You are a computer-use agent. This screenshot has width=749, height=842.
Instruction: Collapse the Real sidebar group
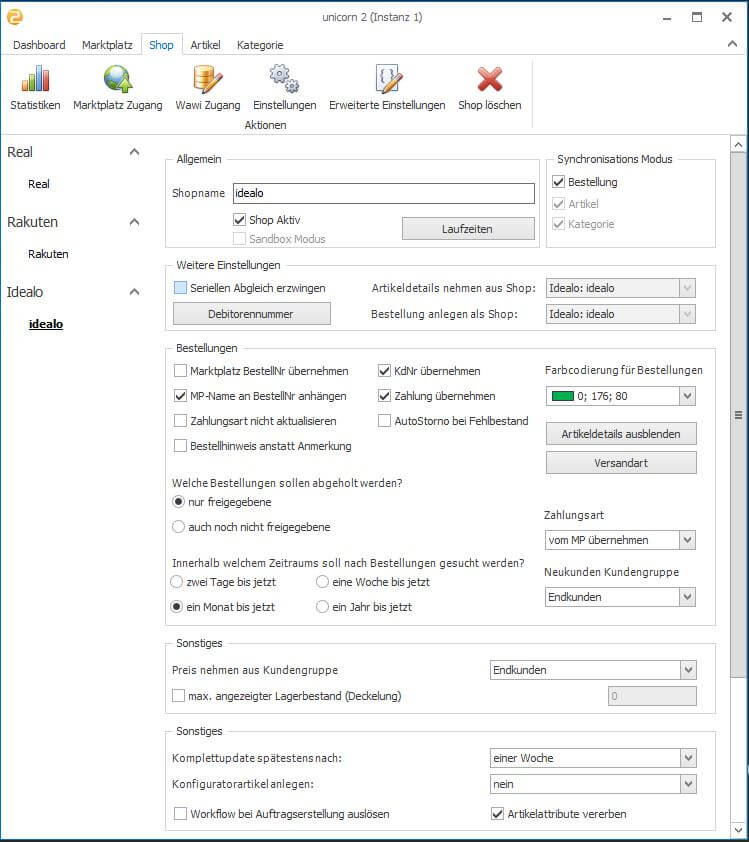coord(134,152)
